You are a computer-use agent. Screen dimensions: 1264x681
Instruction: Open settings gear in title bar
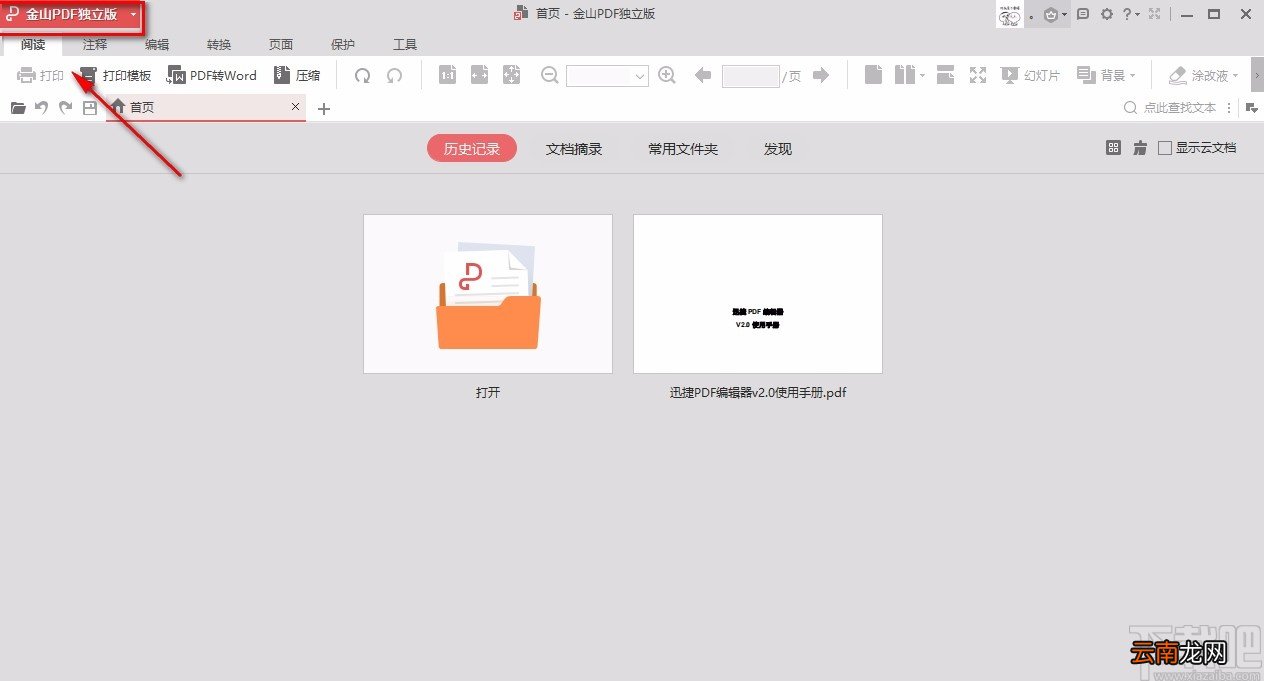pyautogui.click(x=1106, y=14)
